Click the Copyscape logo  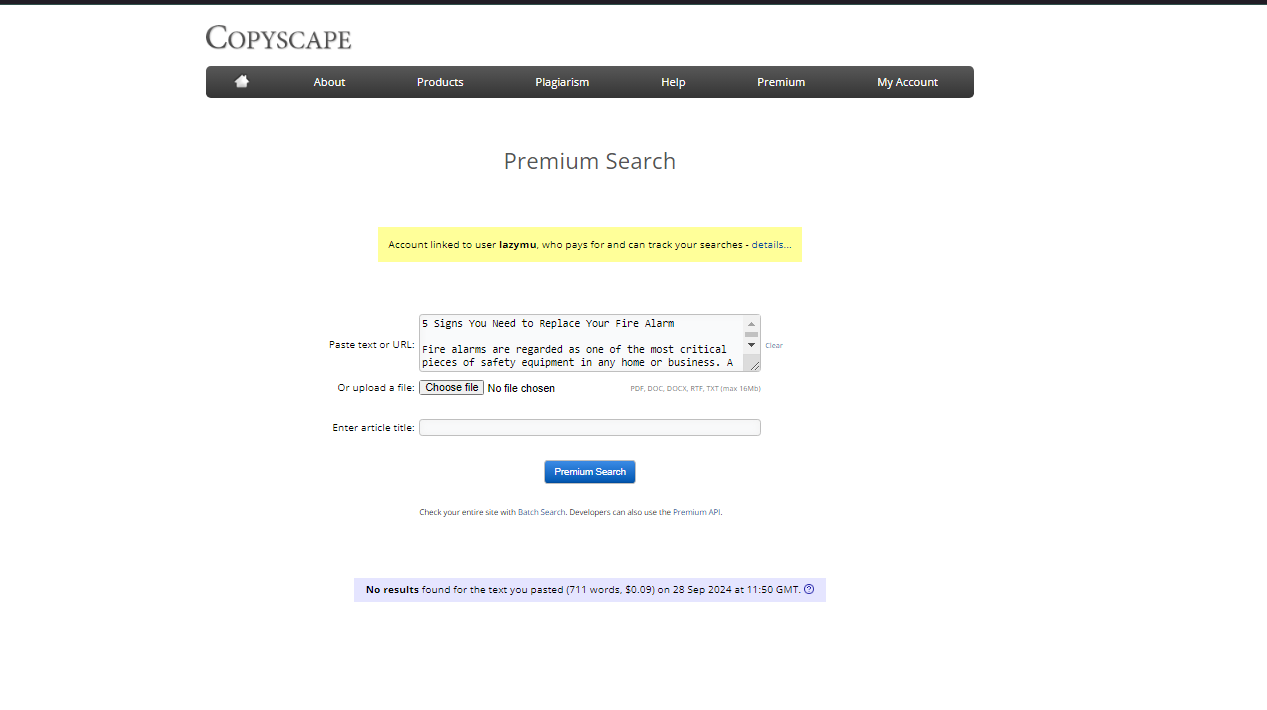(x=279, y=38)
